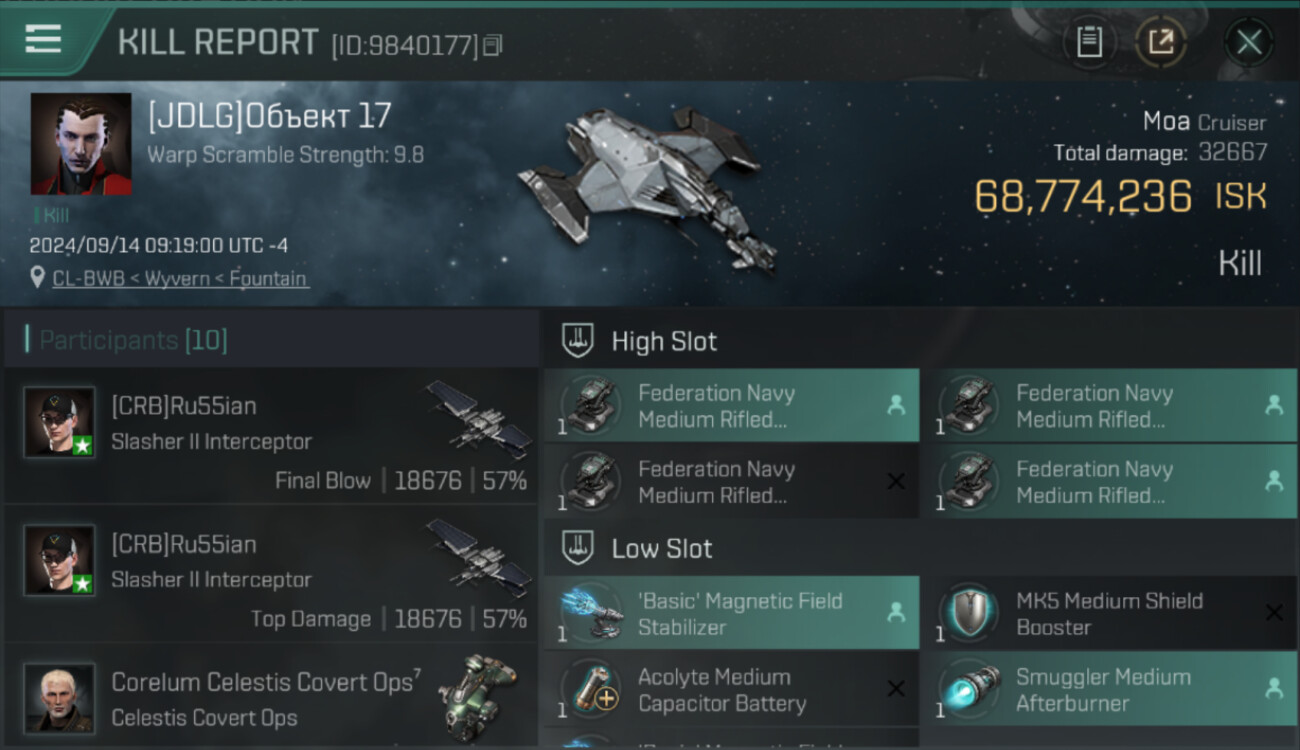
Task: Share the kill report externally
Action: [1160, 42]
